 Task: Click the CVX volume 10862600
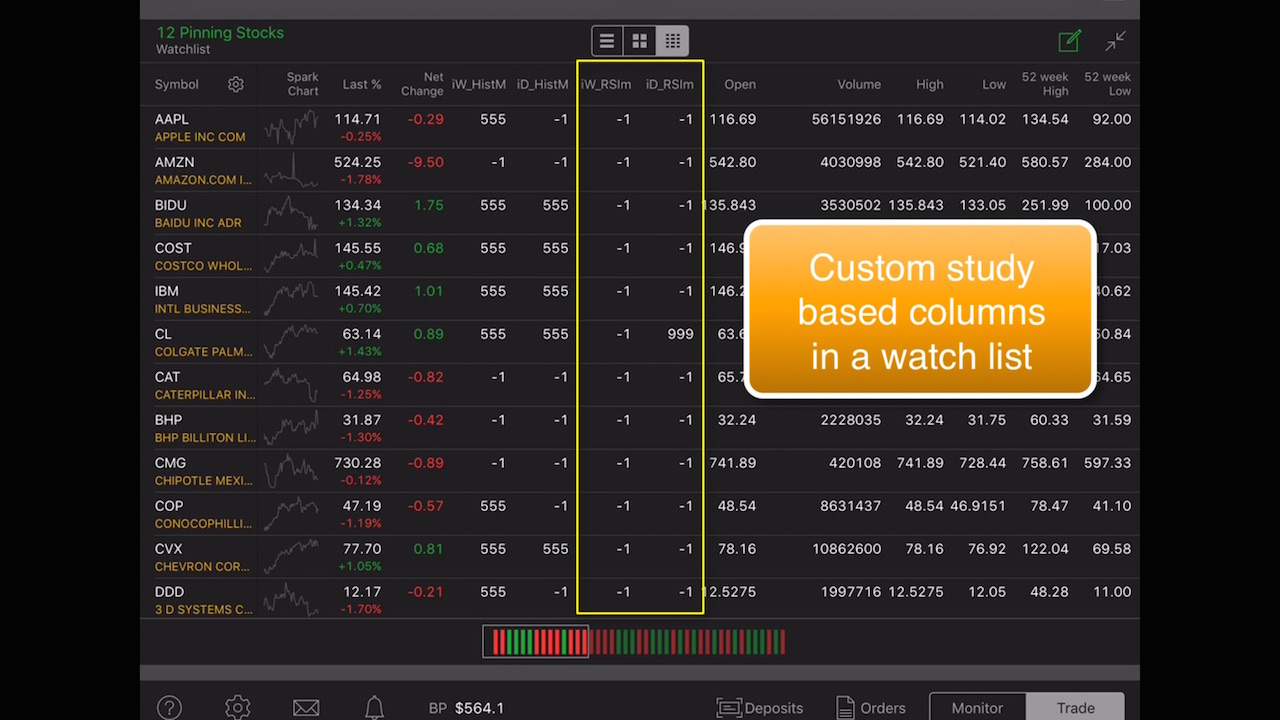pyautogui.click(x=846, y=549)
